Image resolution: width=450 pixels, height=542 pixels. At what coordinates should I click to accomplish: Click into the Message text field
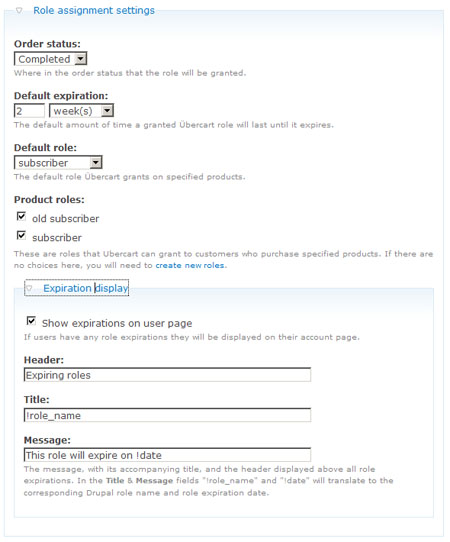(x=168, y=455)
